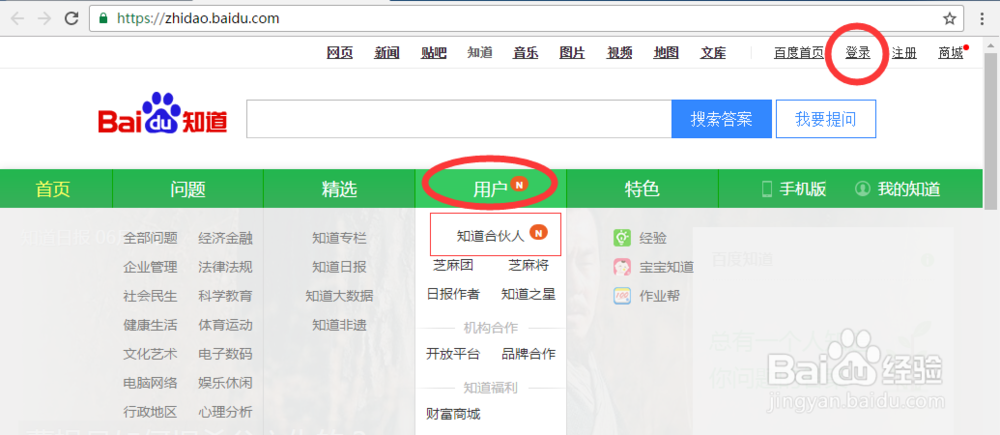Screen dimensions: 1000x435
Task: Open 知道专栏 menu entry
Action: coord(339,239)
